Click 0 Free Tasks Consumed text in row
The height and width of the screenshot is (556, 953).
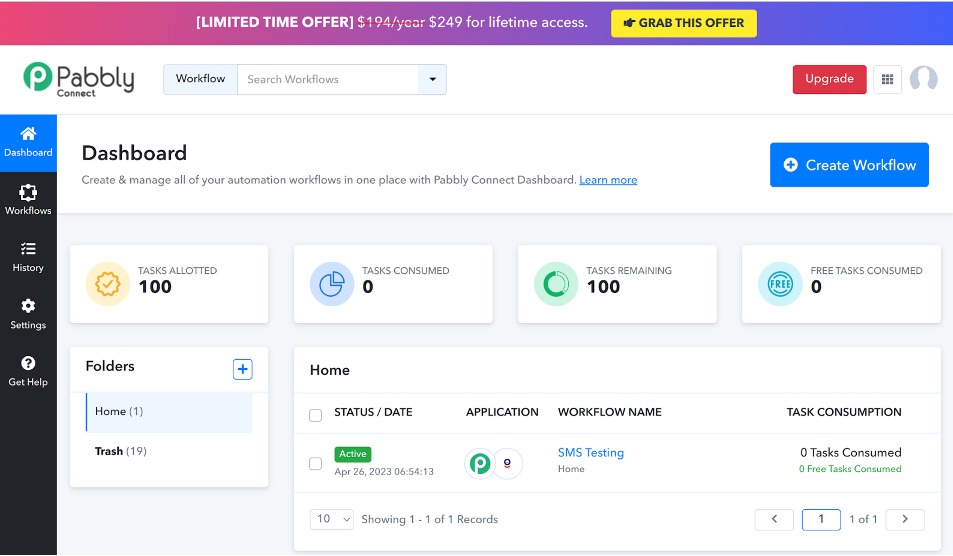850,468
